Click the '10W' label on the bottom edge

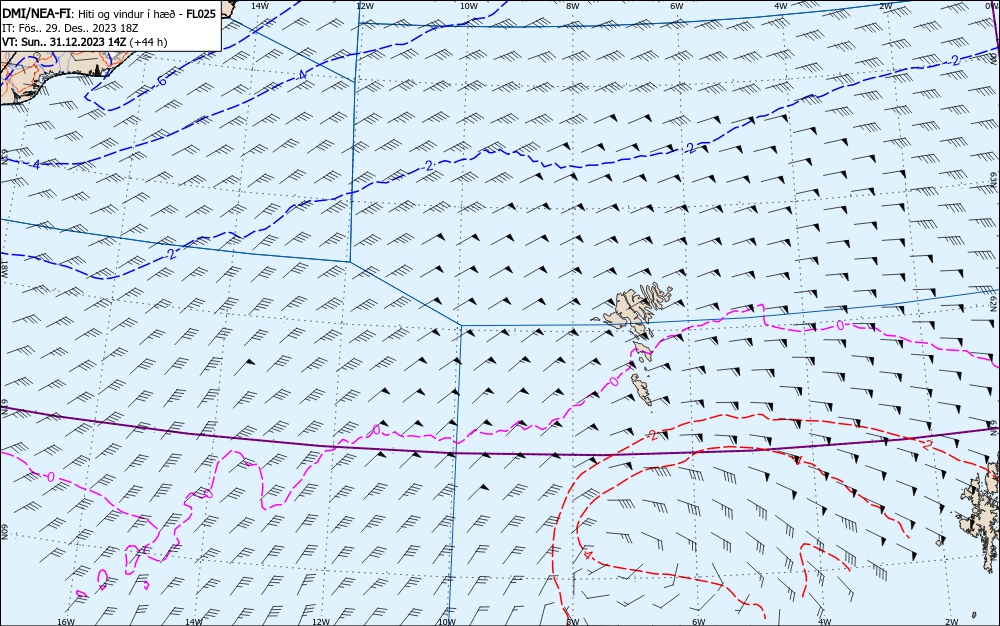[x=447, y=622]
